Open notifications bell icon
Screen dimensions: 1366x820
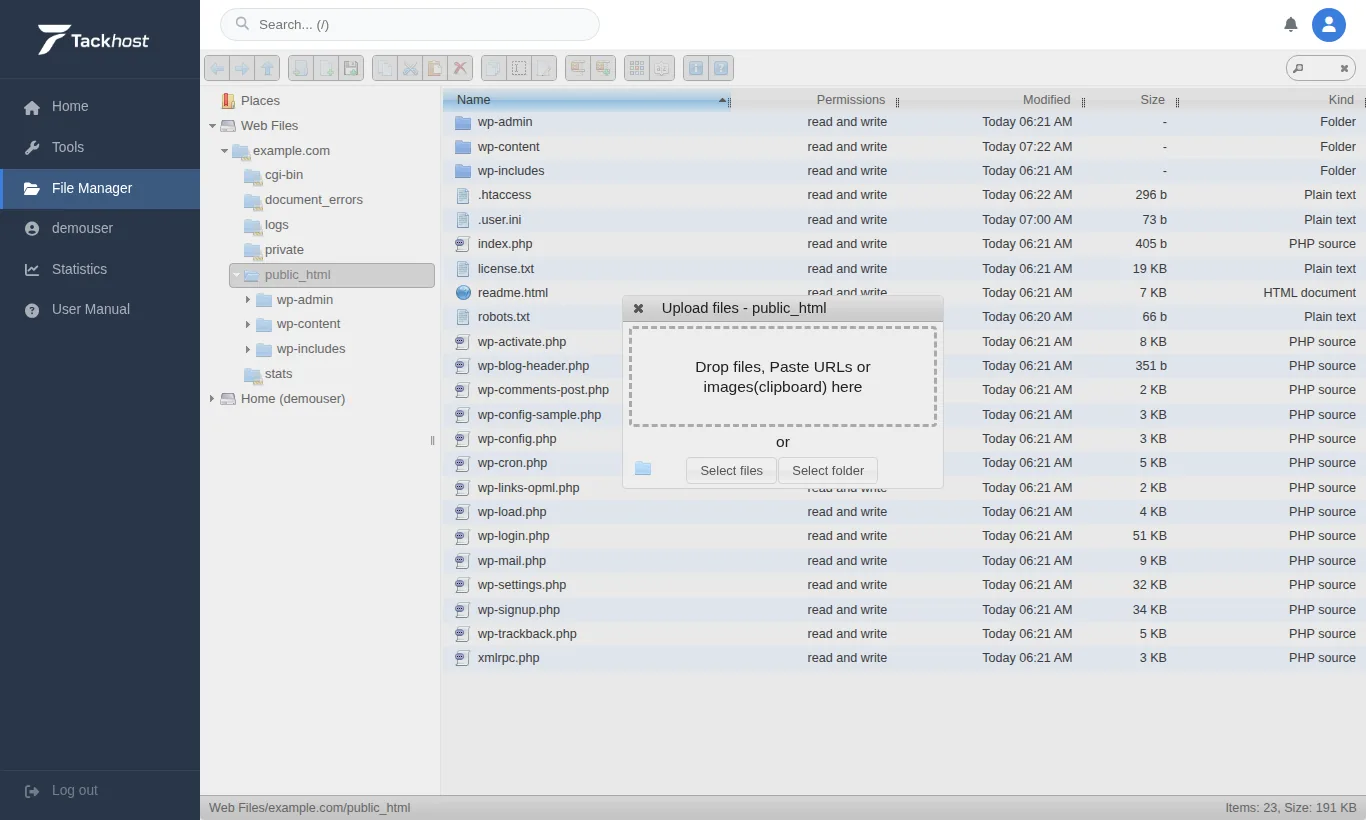(1291, 24)
